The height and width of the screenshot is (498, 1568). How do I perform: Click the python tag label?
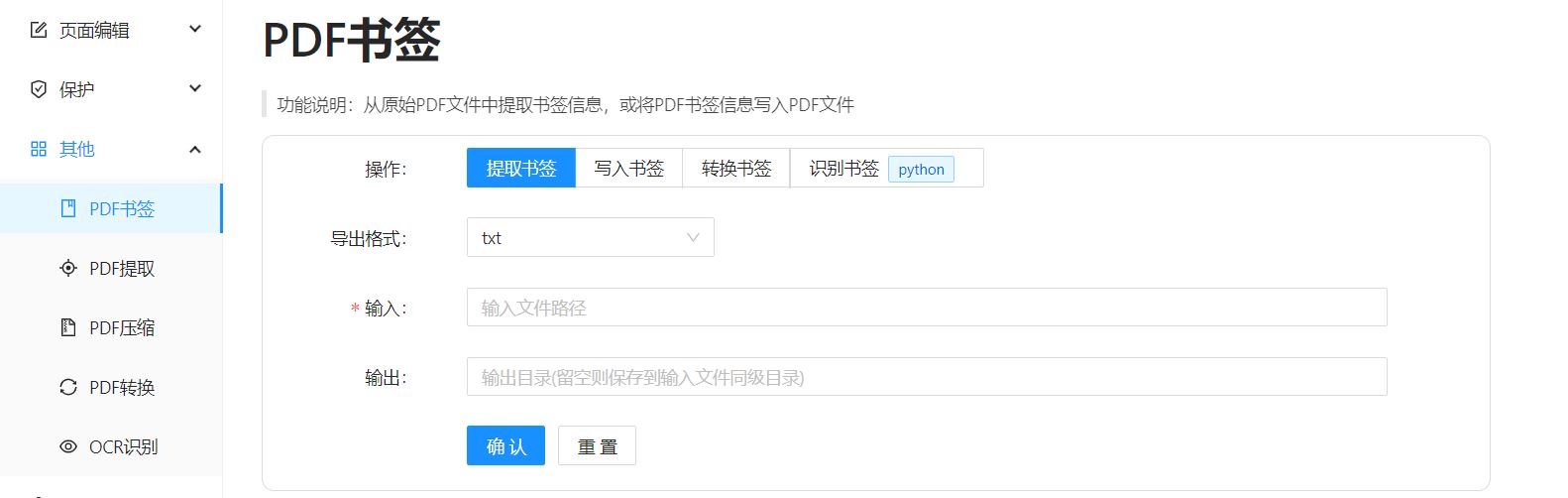921,170
